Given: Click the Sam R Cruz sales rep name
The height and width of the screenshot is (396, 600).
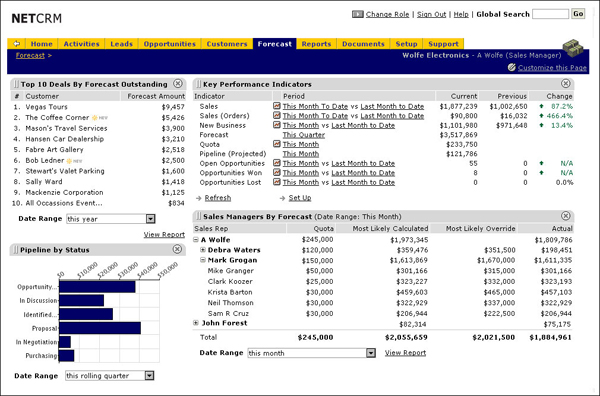Looking at the screenshot, I should [x=228, y=313].
